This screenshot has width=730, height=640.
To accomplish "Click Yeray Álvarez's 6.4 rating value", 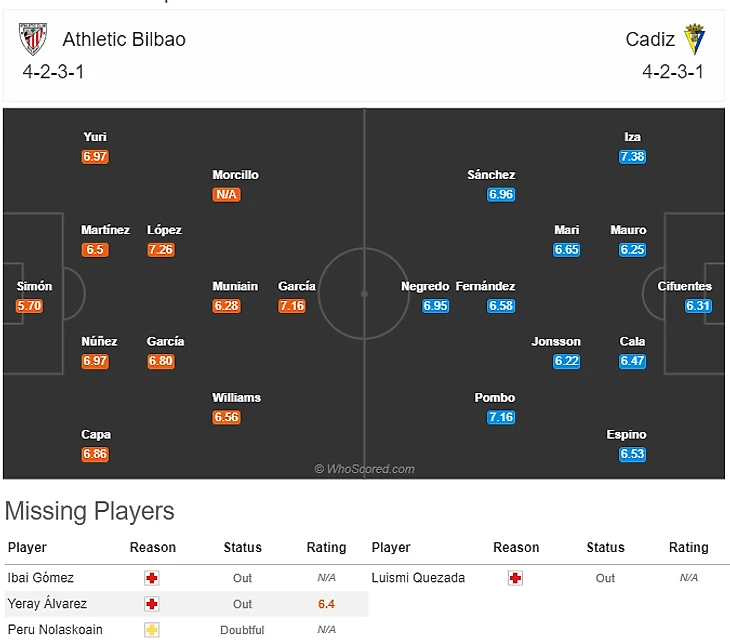I will pos(326,604).
